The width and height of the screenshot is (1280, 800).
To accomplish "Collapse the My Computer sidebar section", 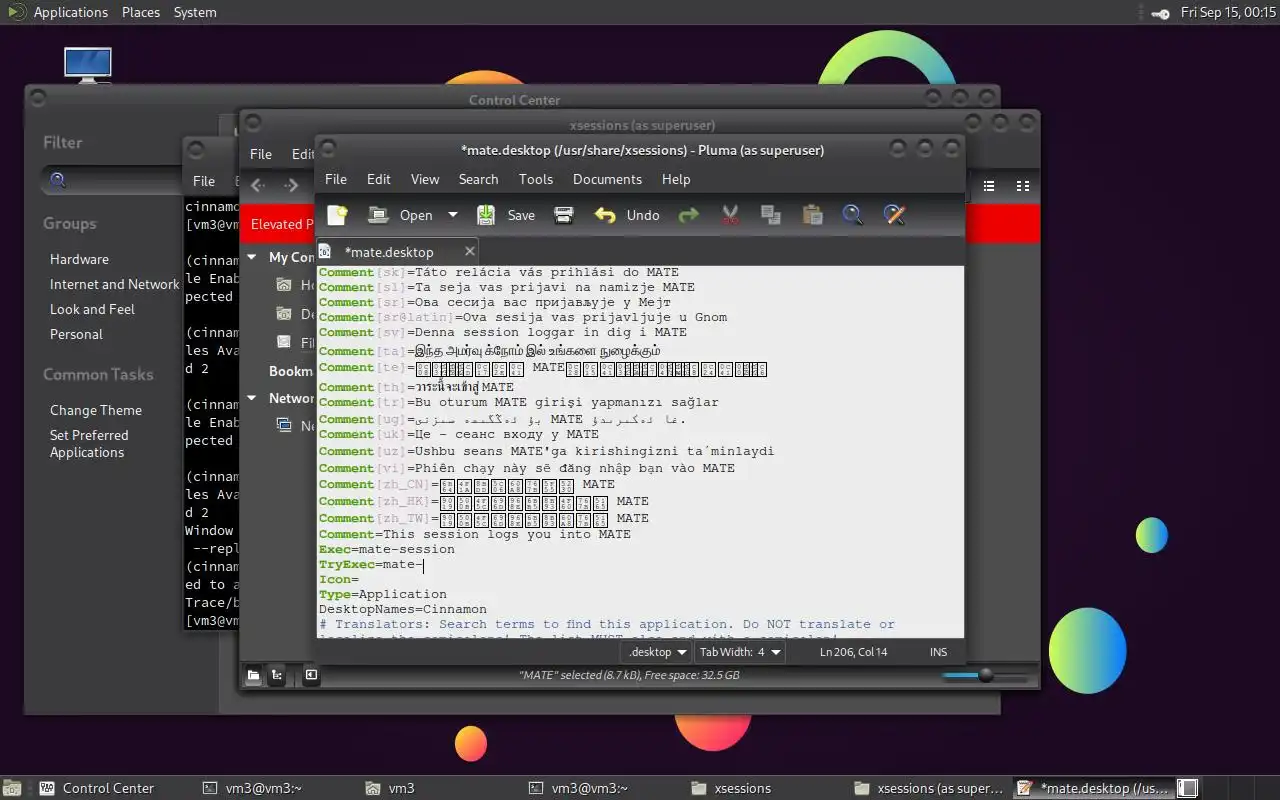I will (252, 257).
